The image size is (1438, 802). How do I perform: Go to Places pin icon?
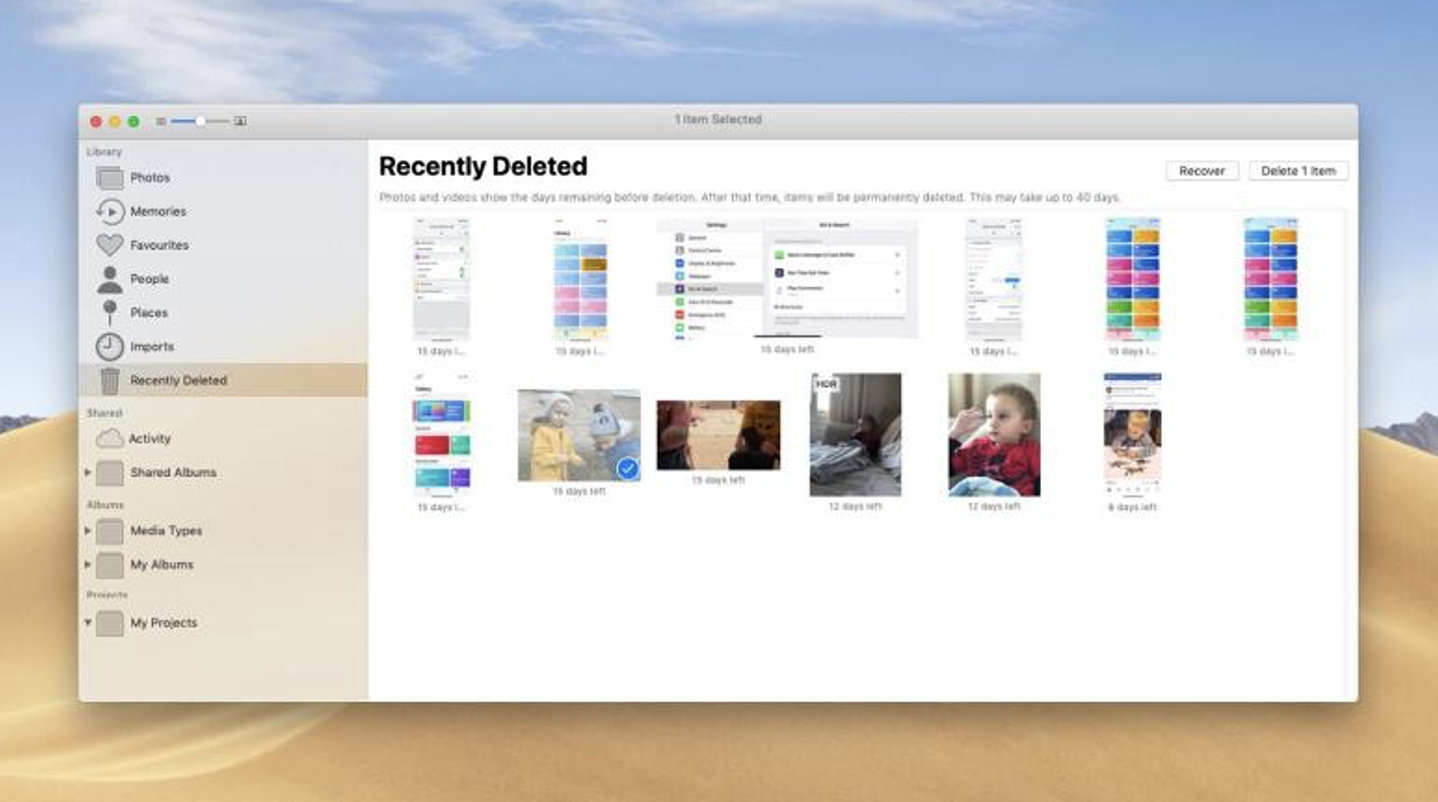pos(110,313)
